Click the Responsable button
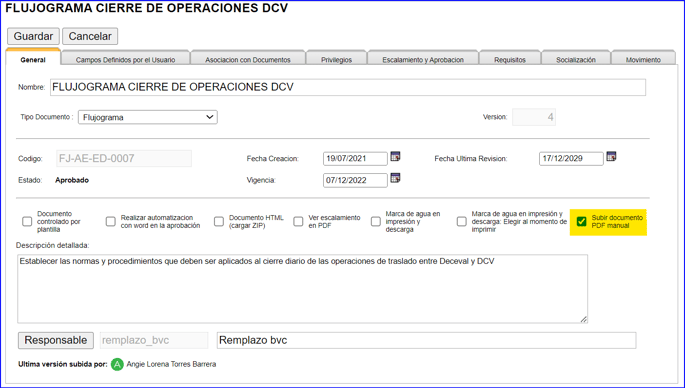This screenshot has height=388, width=685. point(55,340)
